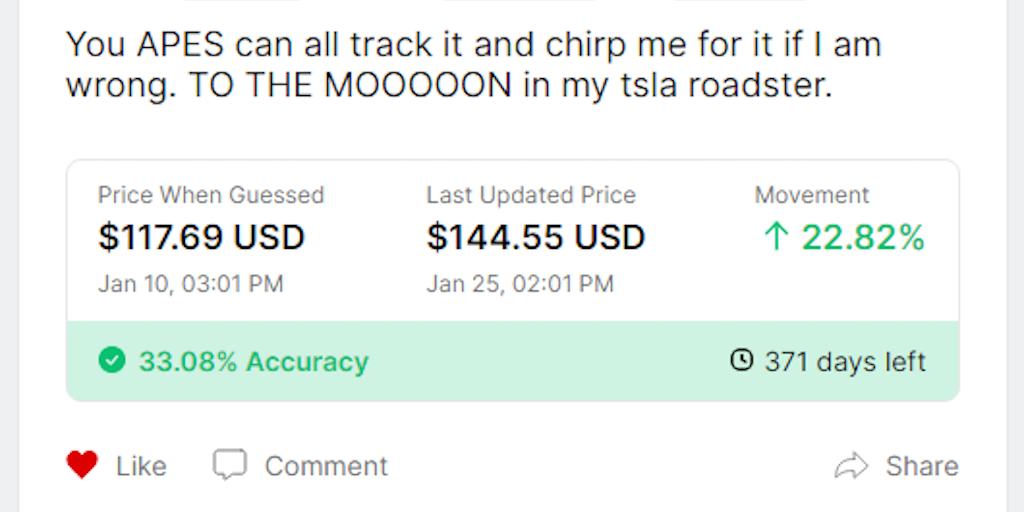The image size is (1024, 512).
Task: Click the post text mentioning APES
Action: coord(473,65)
